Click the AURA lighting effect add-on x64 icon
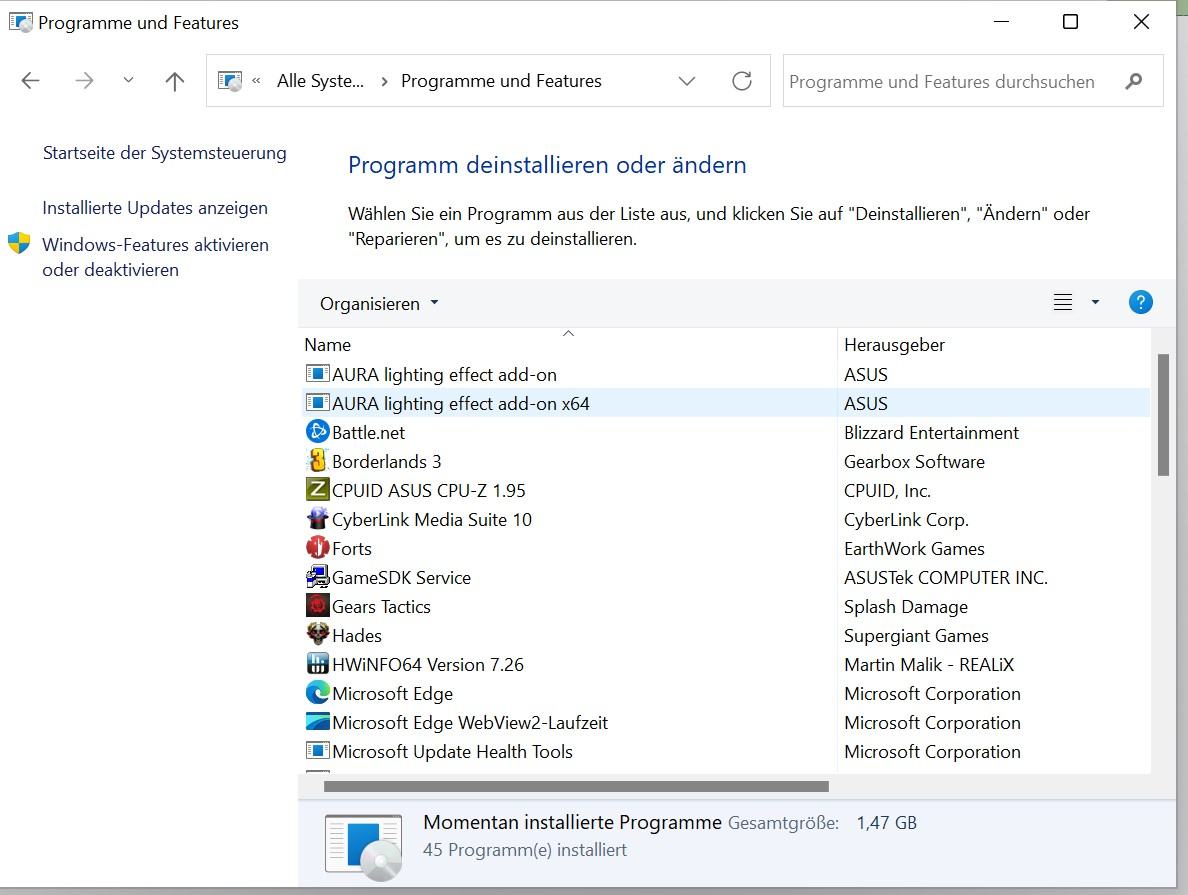Image resolution: width=1188 pixels, height=895 pixels. (x=317, y=402)
